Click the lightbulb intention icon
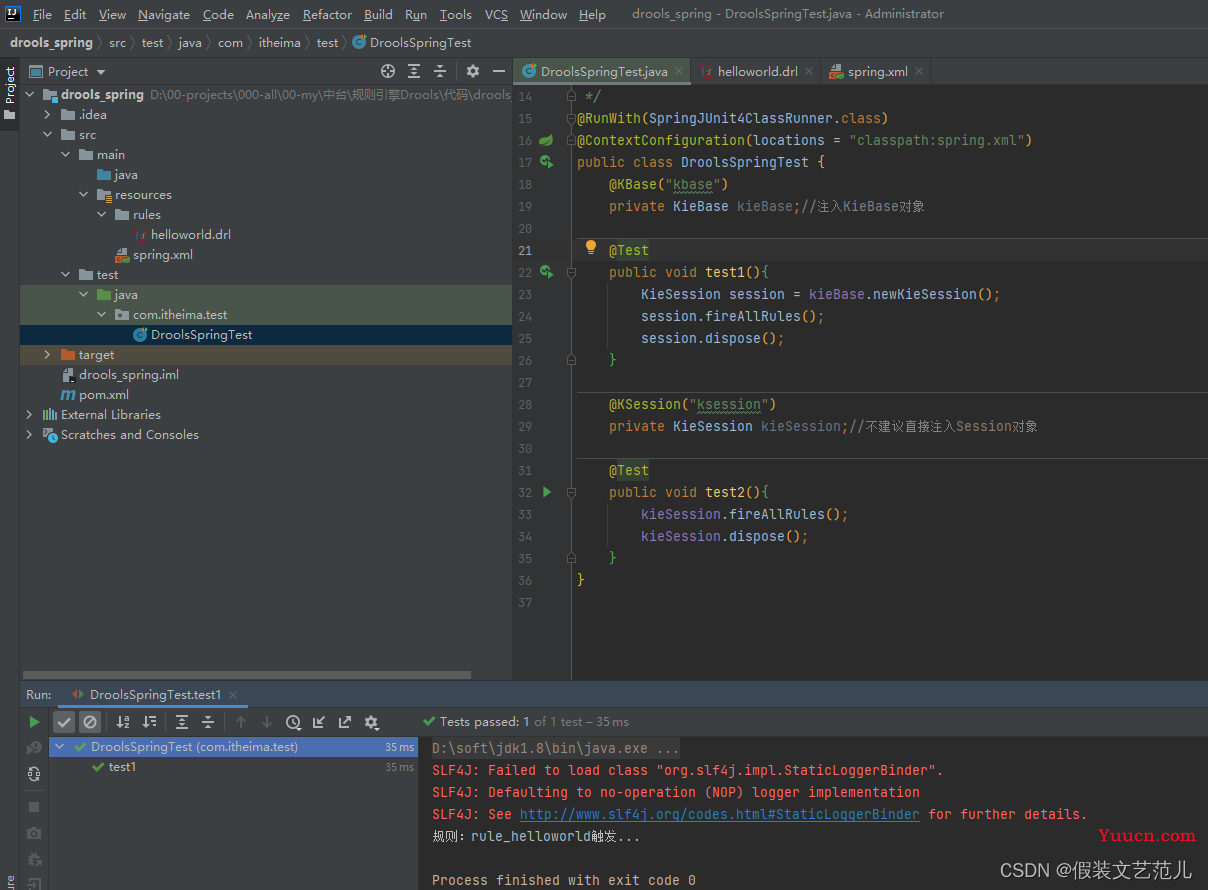The width and height of the screenshot is (1208, 890). click(x=590, y=248)
